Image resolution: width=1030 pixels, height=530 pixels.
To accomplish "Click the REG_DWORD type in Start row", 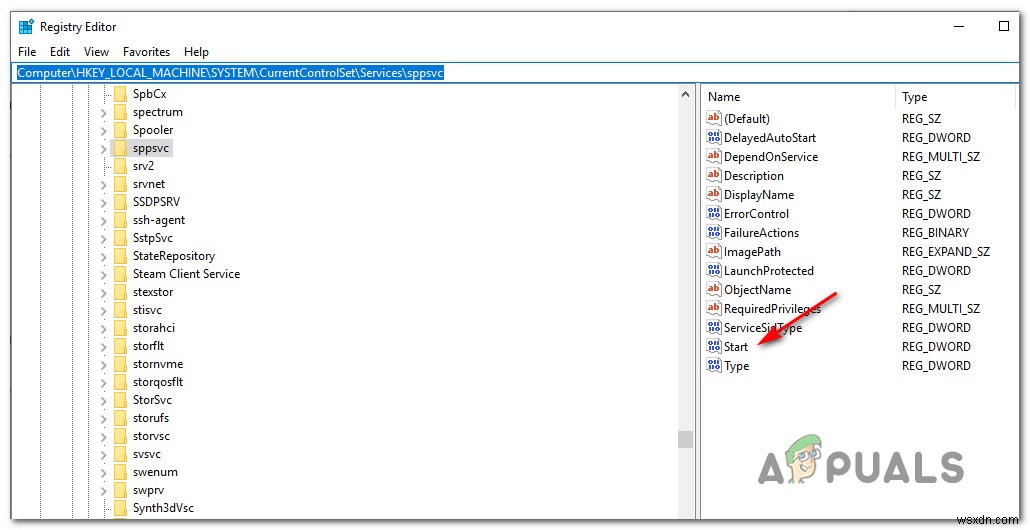I will pyautogui.click(x=936, y=346).
